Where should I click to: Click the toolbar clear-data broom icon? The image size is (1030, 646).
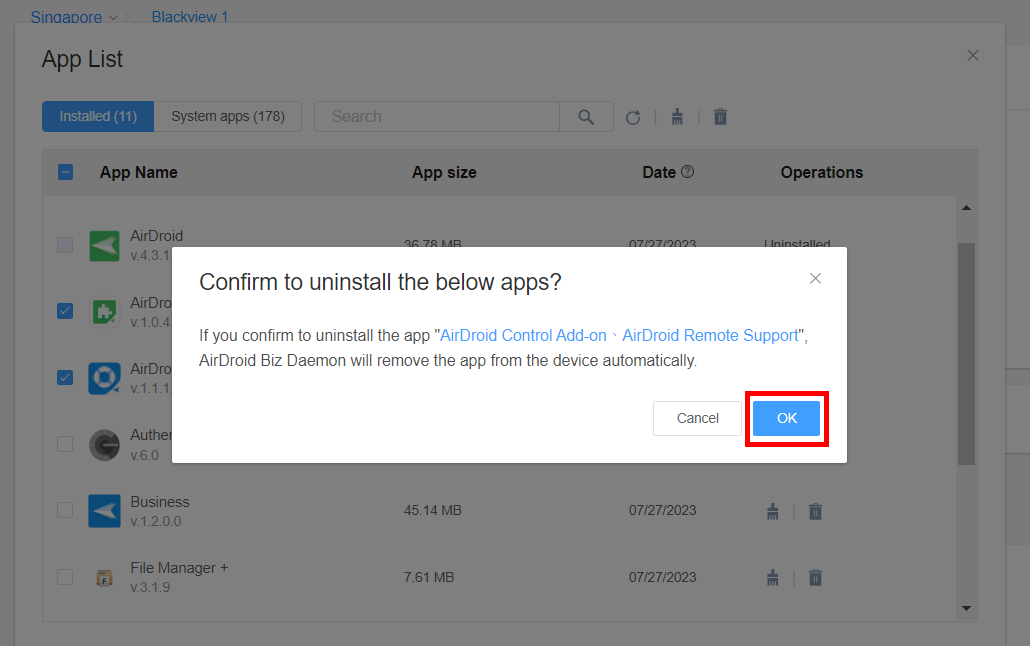coord(677,117)
